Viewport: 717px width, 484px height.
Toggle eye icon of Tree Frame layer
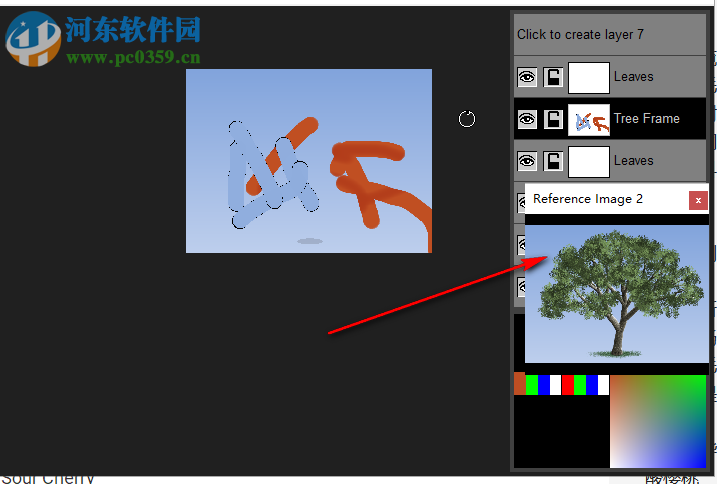[x=527, y=119]
